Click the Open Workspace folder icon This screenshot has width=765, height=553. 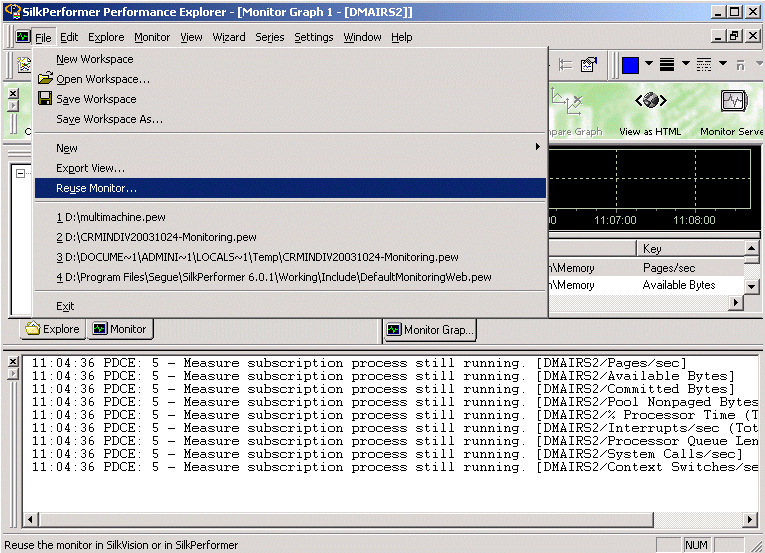pyautogui.click(x=45, y=78)
